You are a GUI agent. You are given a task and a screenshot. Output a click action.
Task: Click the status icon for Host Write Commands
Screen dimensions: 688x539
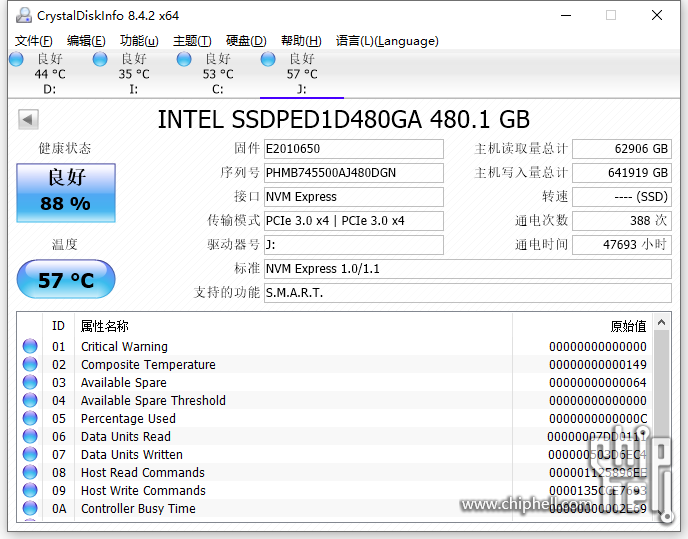pyautogui.click(x=30, y=490)
